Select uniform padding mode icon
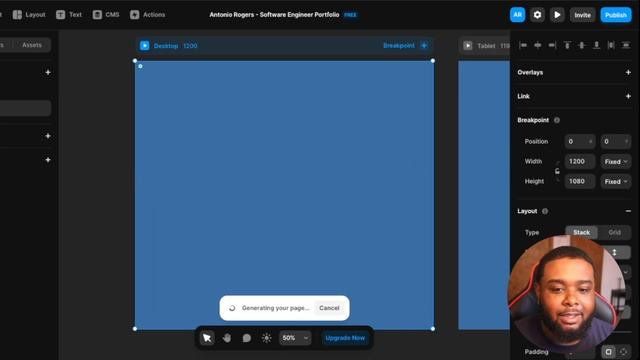 [608, 351]
